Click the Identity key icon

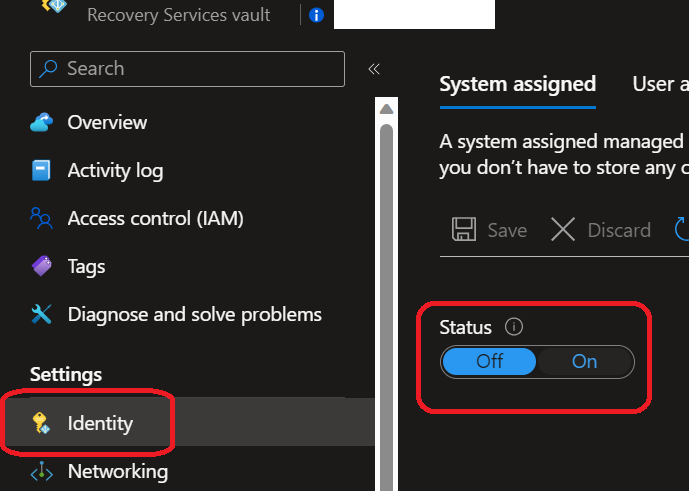tap(41, 423)
